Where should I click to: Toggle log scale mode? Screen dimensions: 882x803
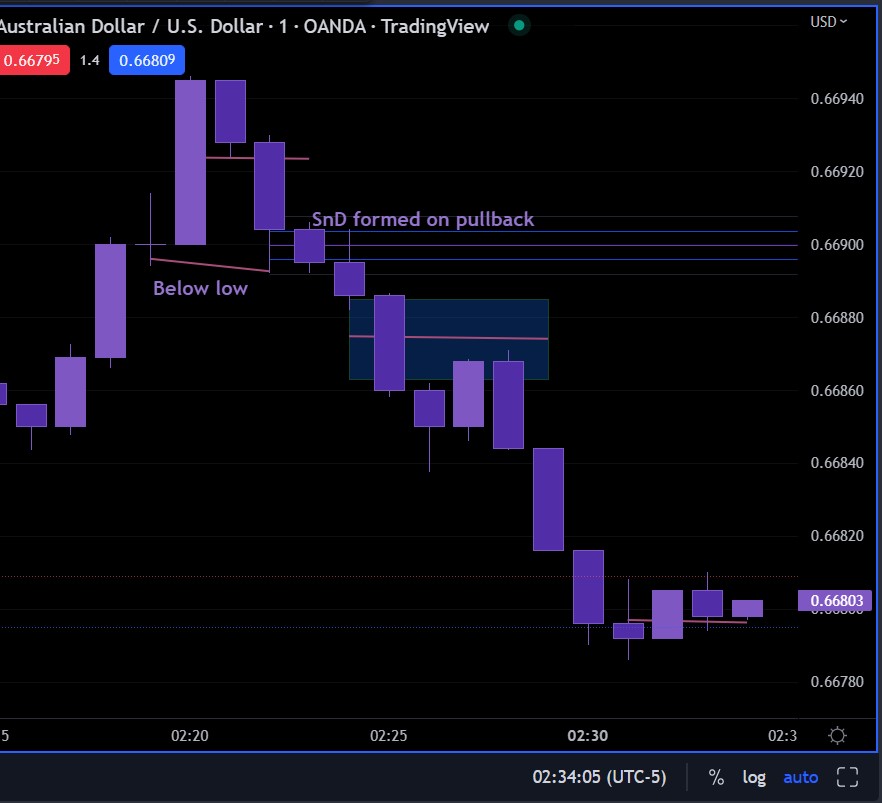754,778
